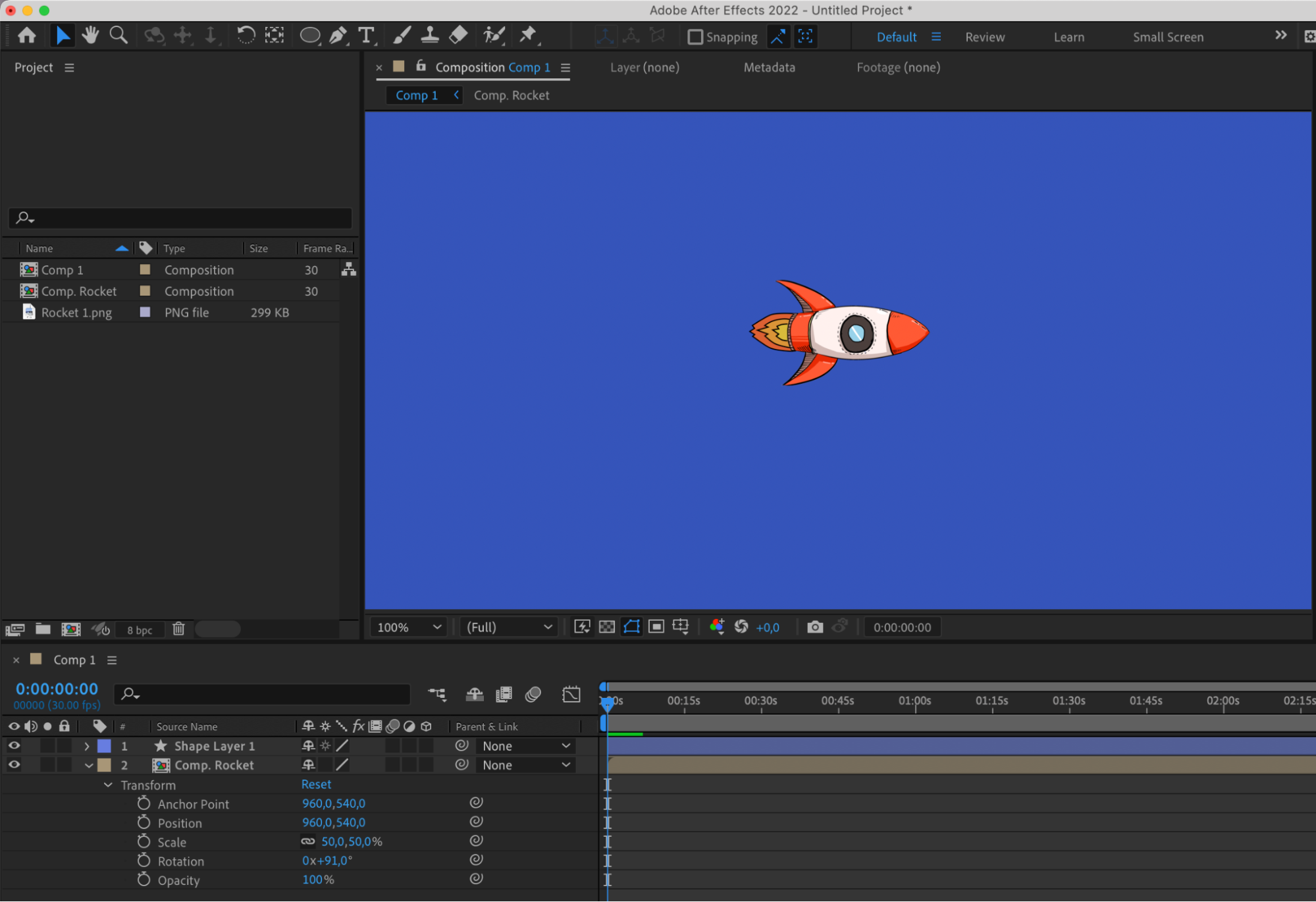Select the Rotation tool
Viewport: 1316px width, 902px height.
(x=246, y=36)
